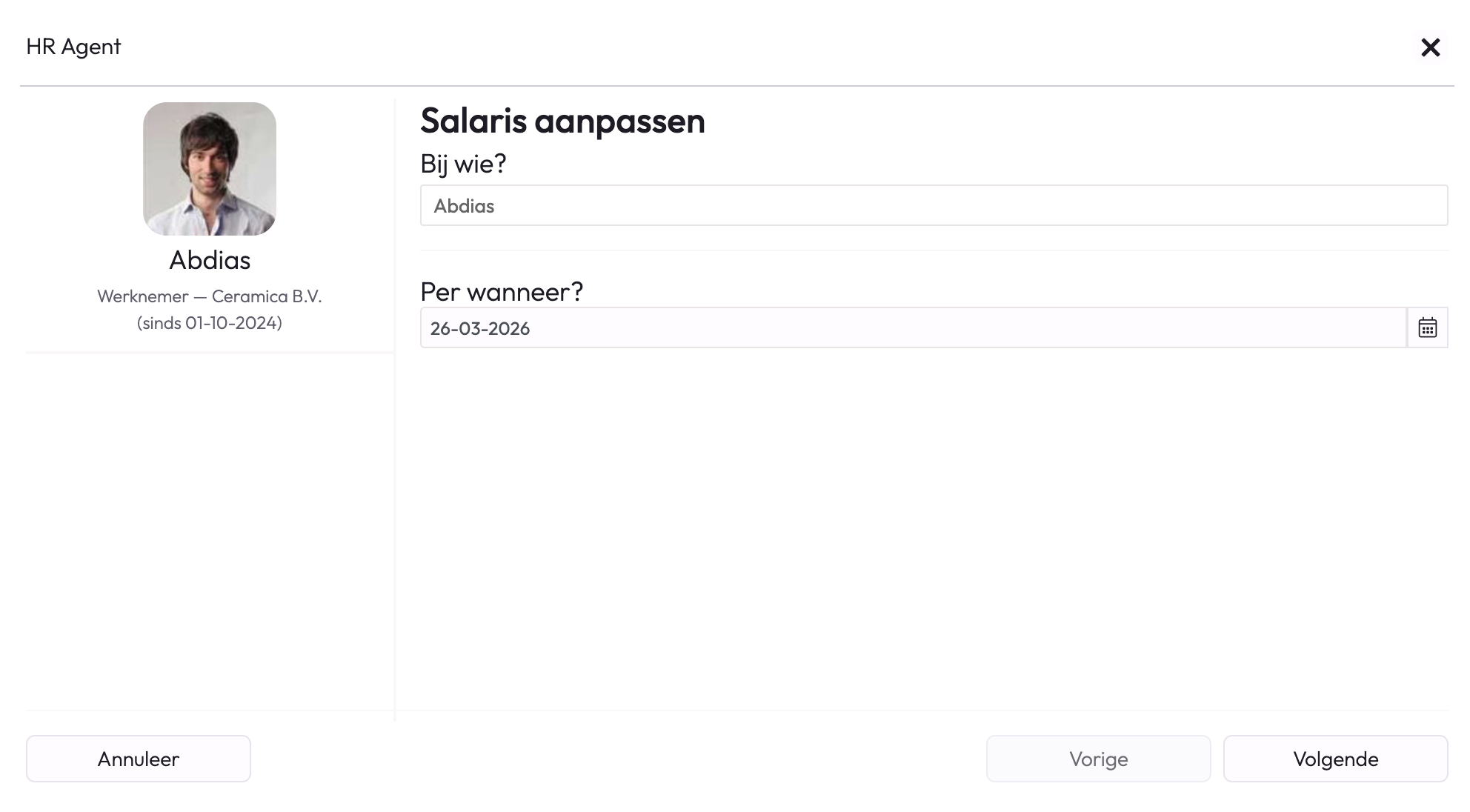
Task: Click the 'Salaris aanpassen' heading
Action: (x=562, y=121)
